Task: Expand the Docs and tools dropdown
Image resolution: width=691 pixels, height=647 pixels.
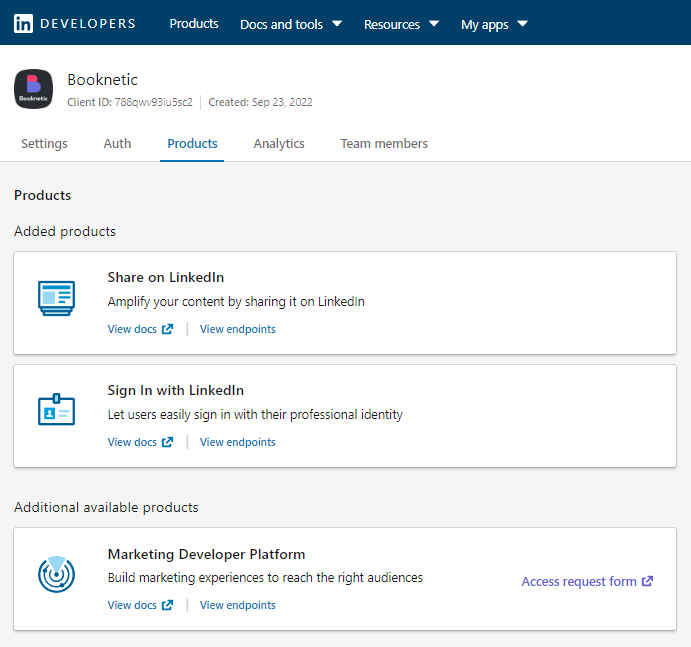Action: tap(291, 24)
